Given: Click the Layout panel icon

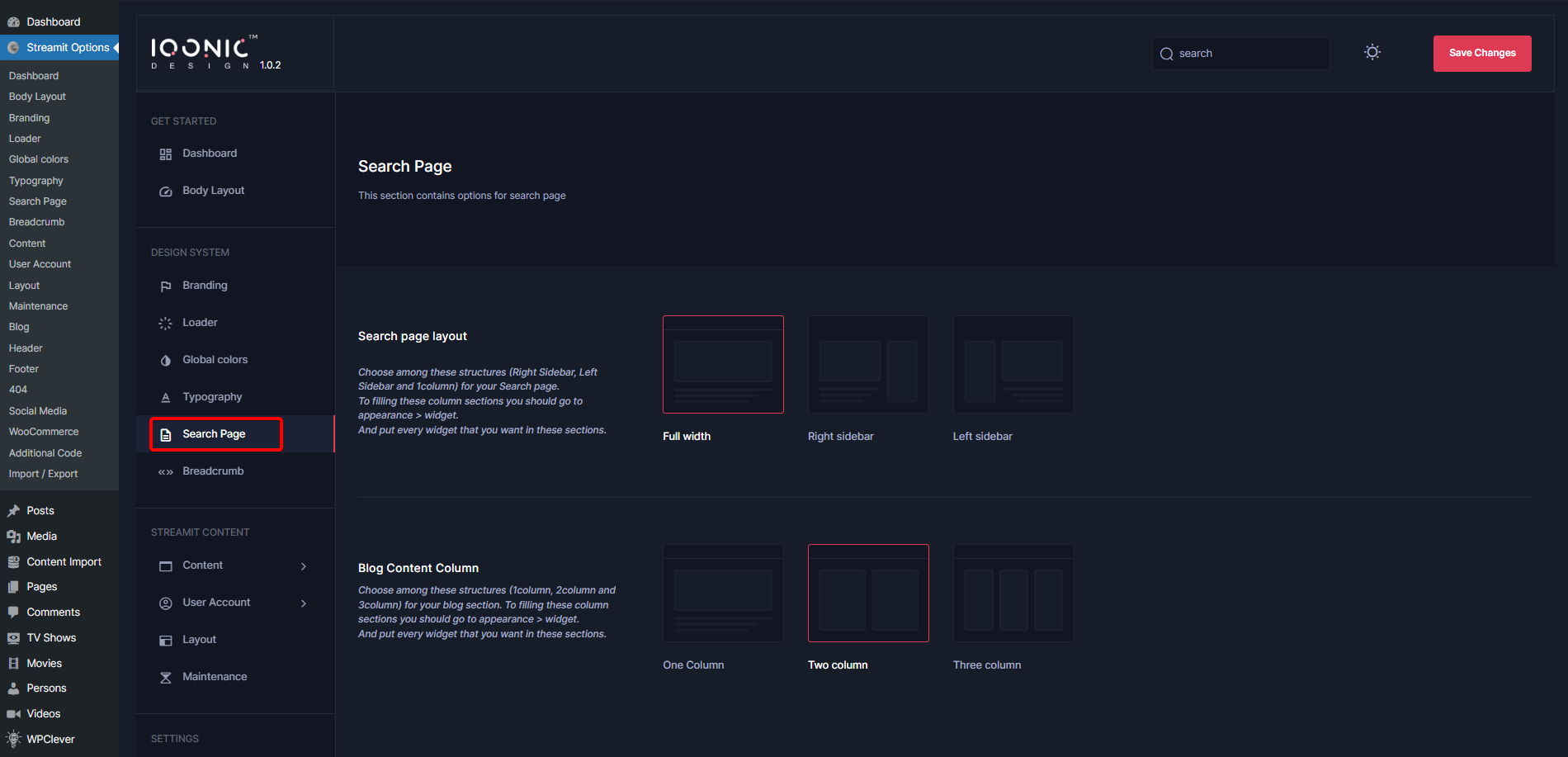Looking at the screenshot, I should coord(165,641).
